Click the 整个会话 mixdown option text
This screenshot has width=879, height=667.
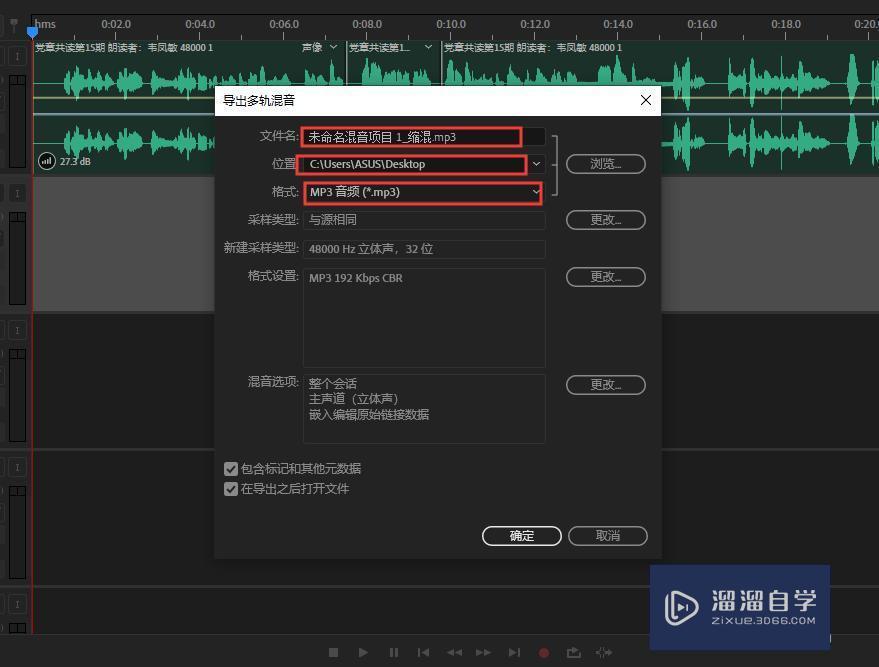pyautogui.click(x=332, y=383)
